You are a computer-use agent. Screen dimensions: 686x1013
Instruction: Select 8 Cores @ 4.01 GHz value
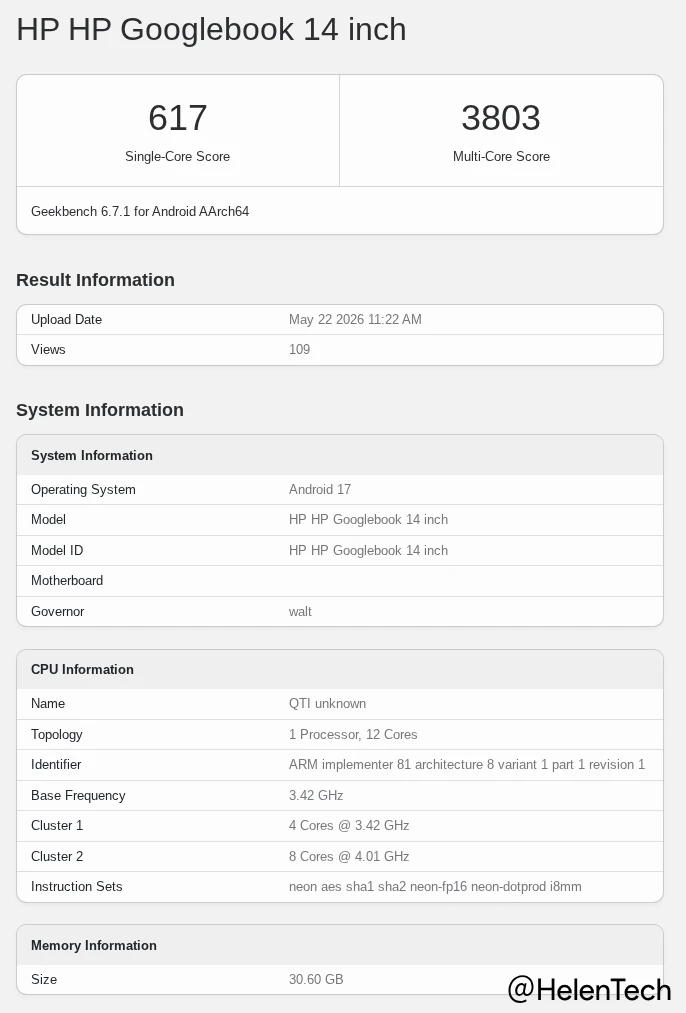[349, 856]
